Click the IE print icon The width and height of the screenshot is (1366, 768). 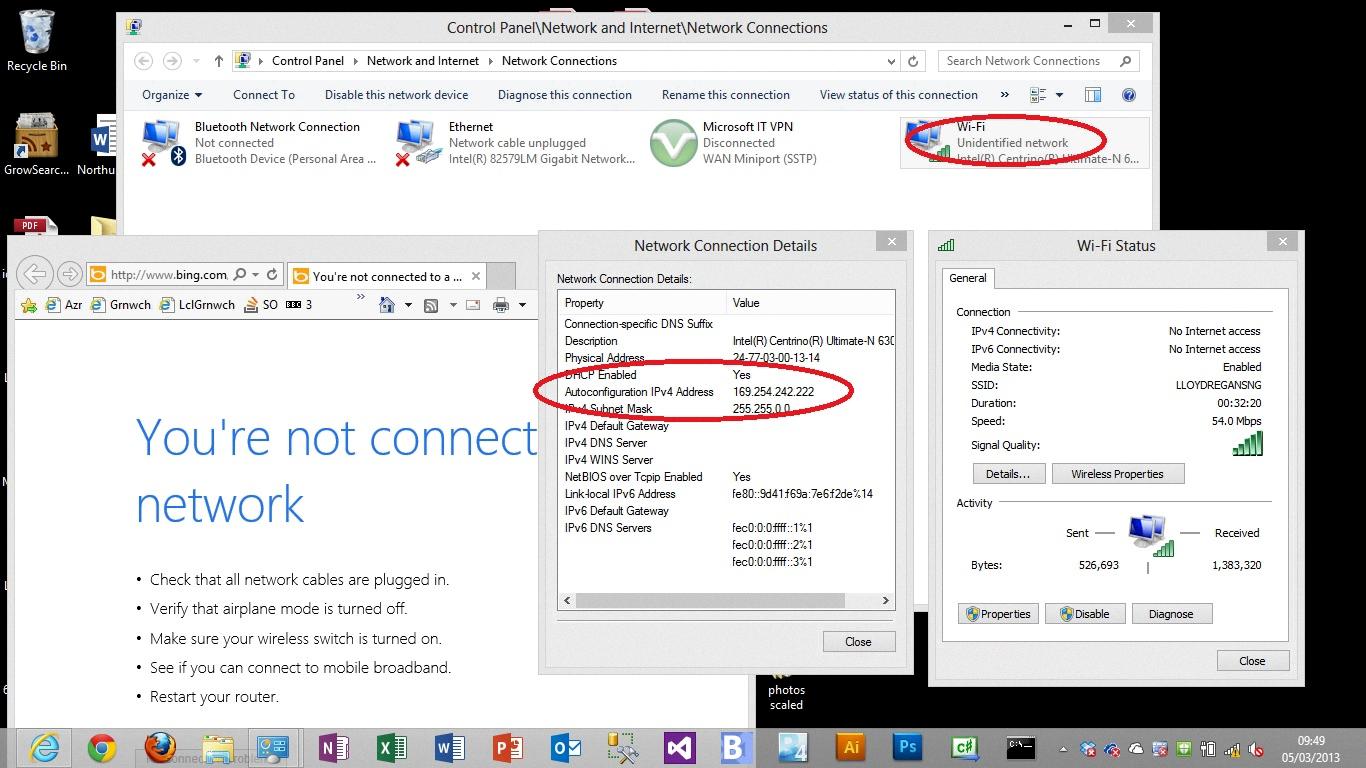tap(501, 305)
